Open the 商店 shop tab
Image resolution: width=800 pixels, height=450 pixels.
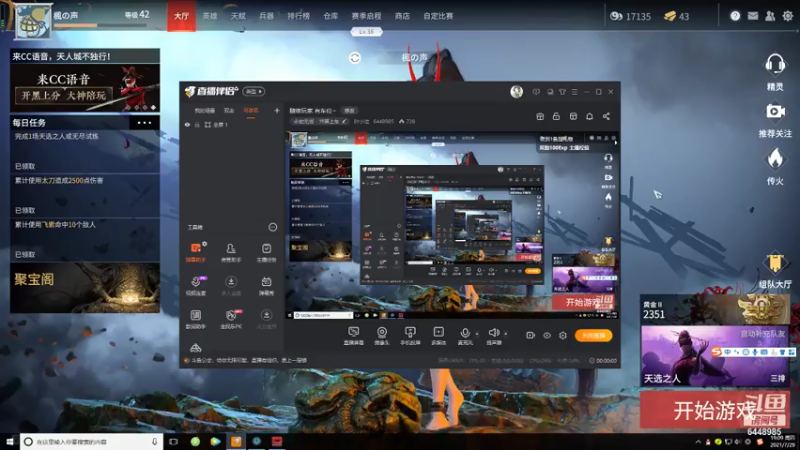(x=402, y=16)
